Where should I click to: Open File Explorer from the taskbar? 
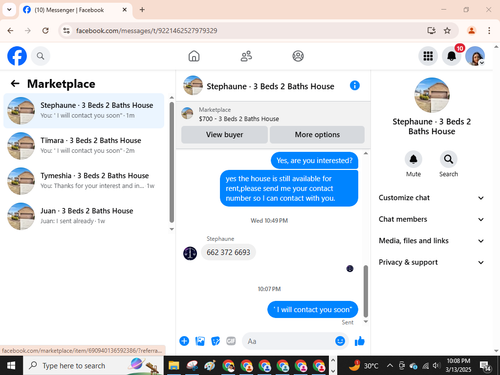coord(174,366)
